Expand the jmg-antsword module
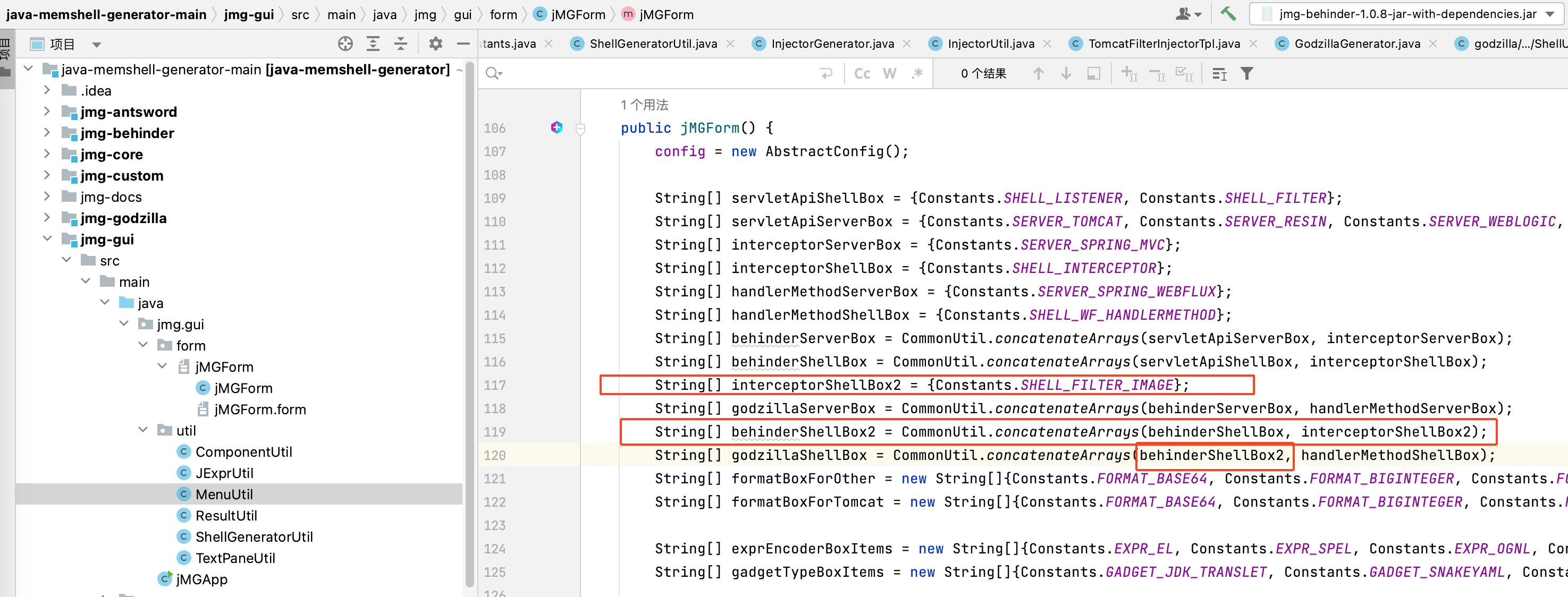 [47, 112]
